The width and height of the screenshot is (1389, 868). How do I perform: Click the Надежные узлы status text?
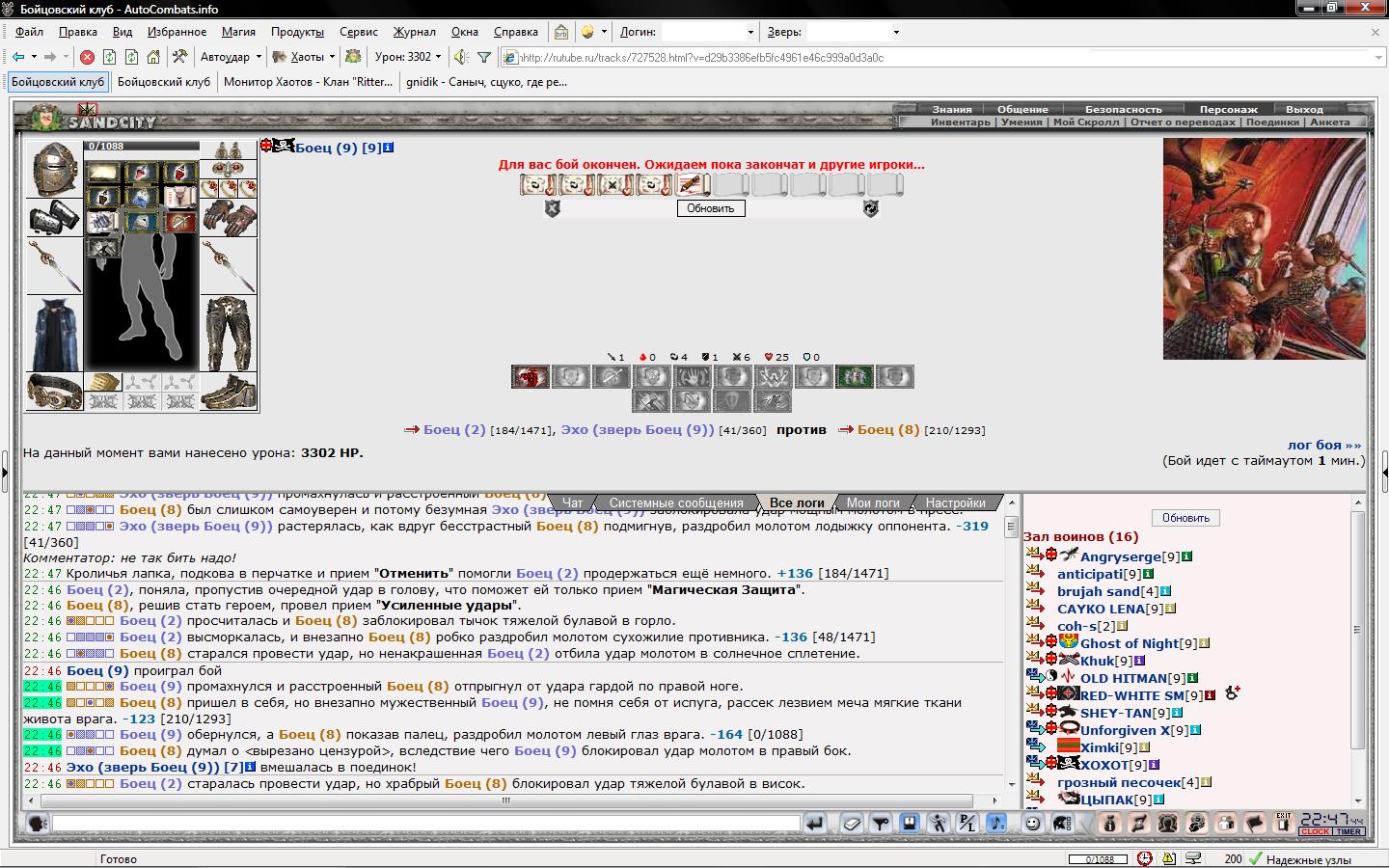point(1308,859)
